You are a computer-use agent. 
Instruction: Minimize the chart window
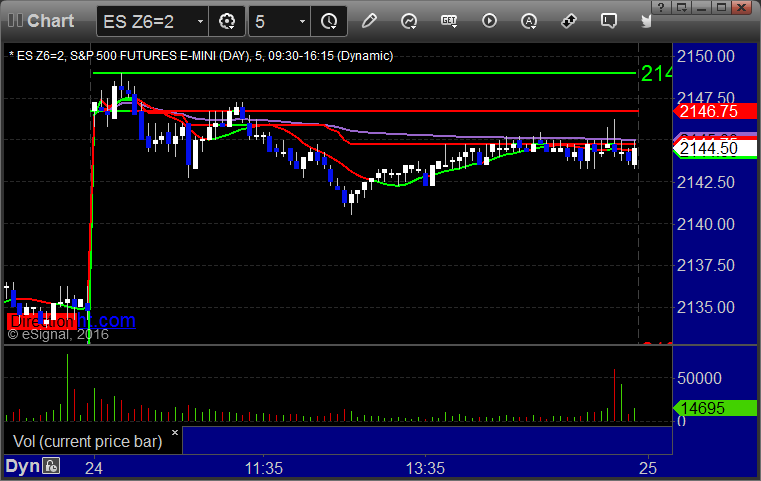pyautogui.click(x=702, y=7)
